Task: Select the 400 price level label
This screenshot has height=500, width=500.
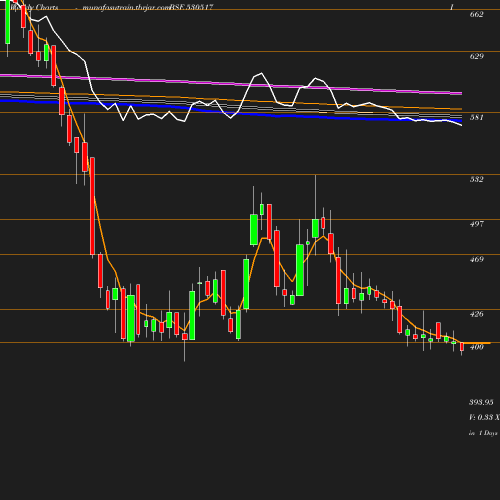Action: click(476, 347)
